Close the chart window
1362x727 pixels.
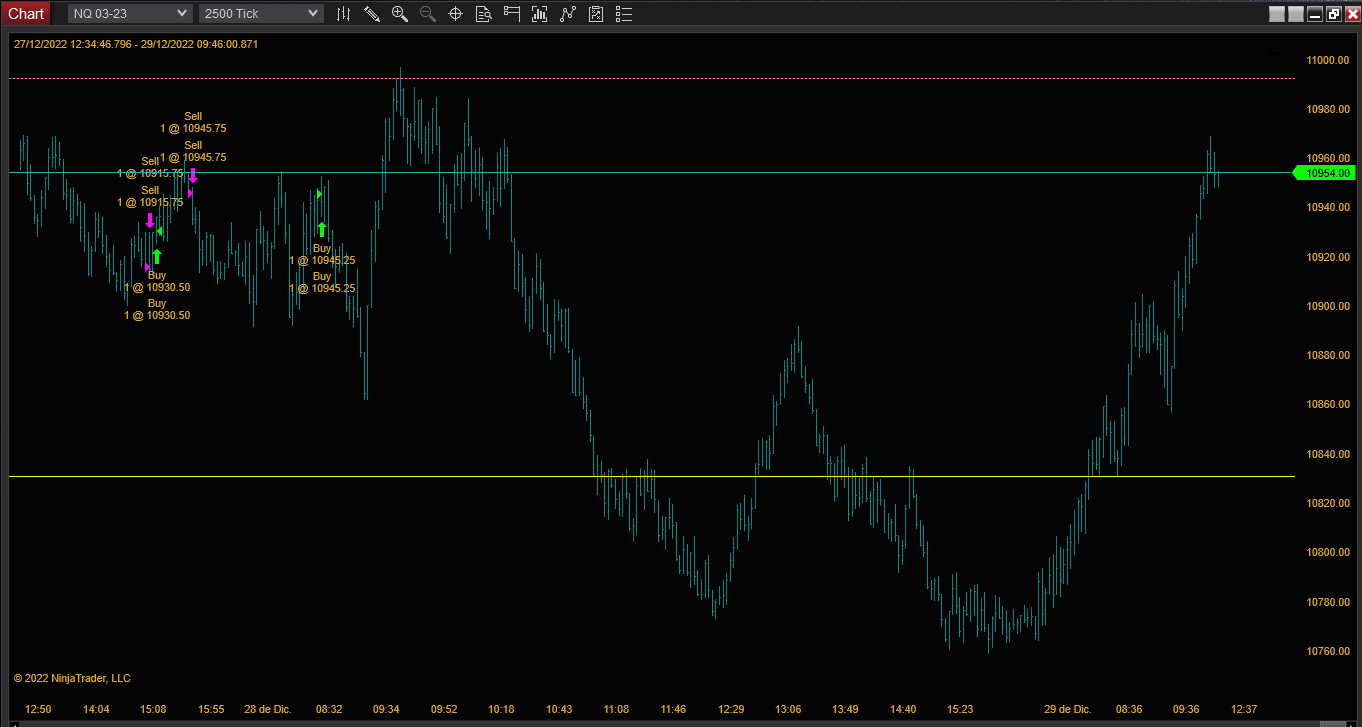tap(1352, 14)
